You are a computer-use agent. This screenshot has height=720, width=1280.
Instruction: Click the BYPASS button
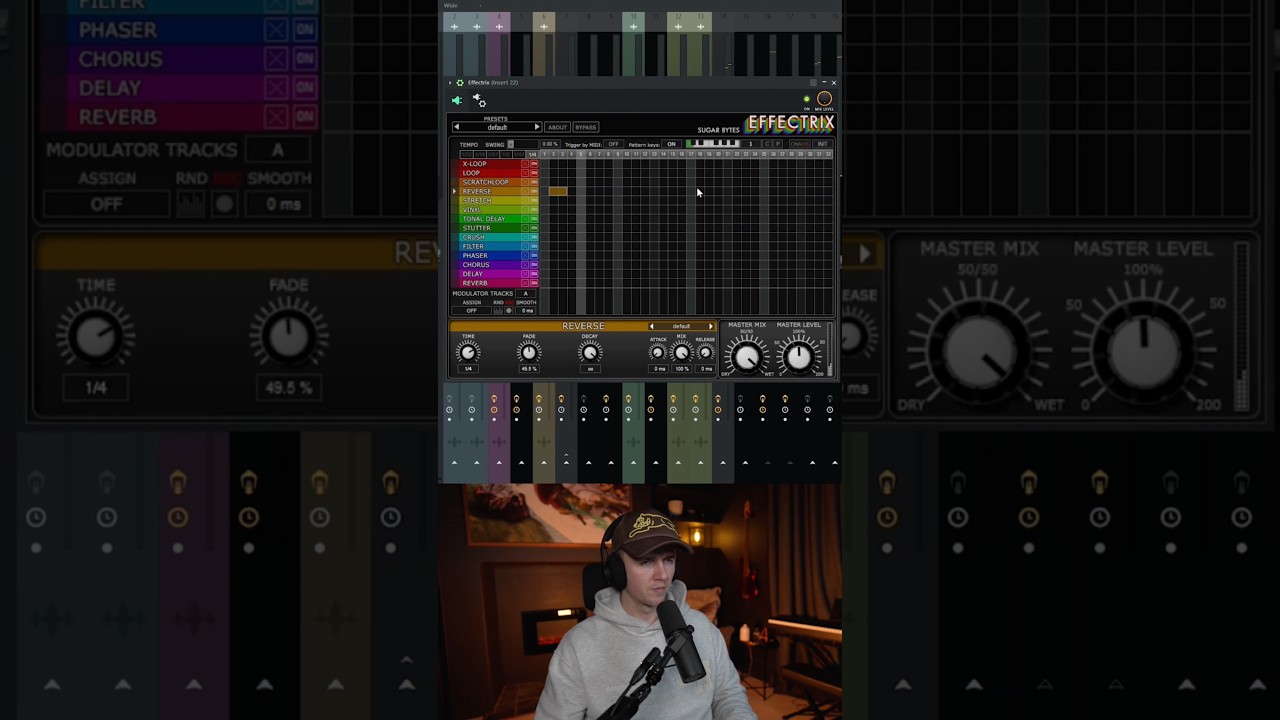click(586, 127)
